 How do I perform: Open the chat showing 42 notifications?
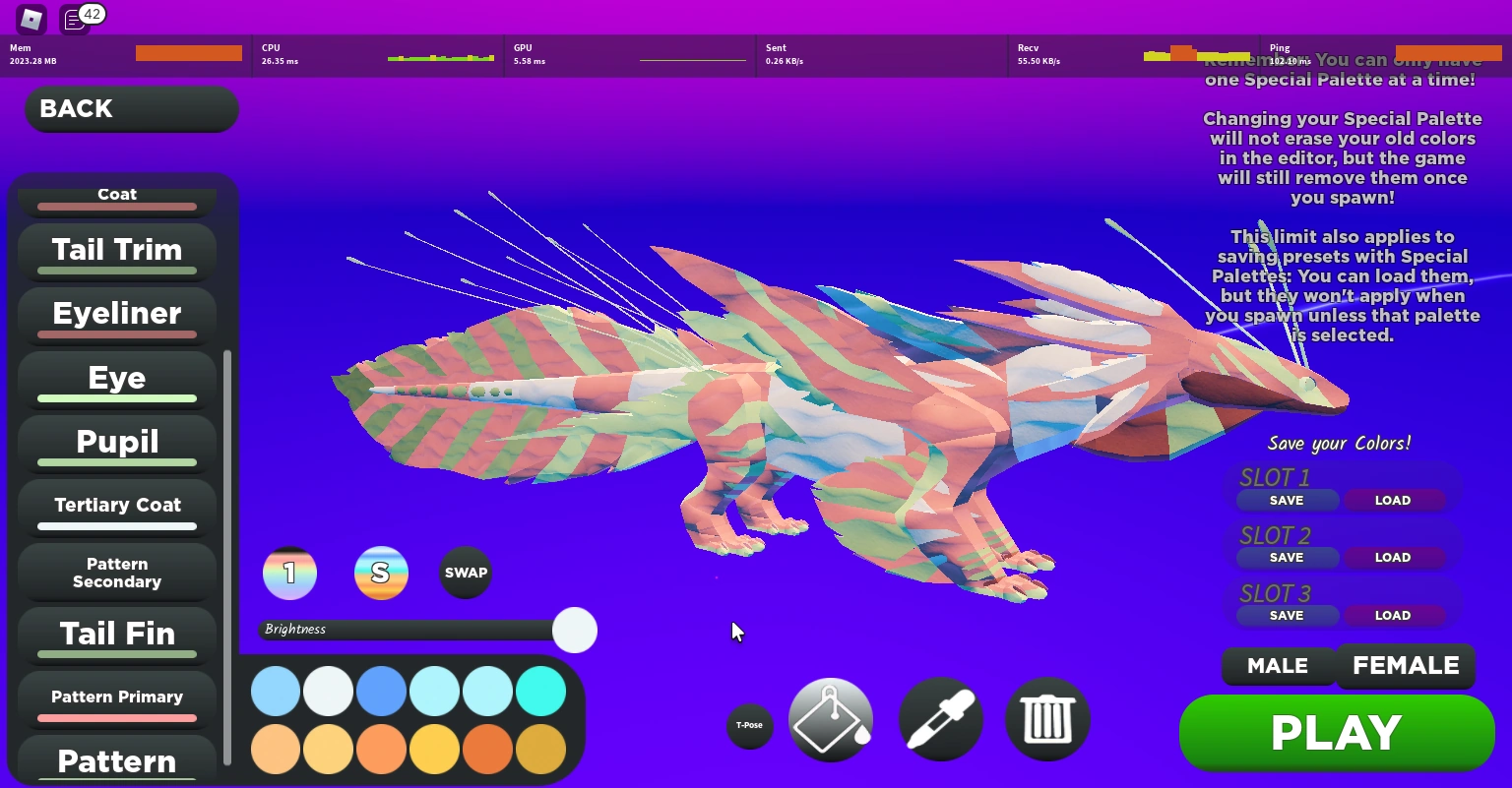point(74,17)
